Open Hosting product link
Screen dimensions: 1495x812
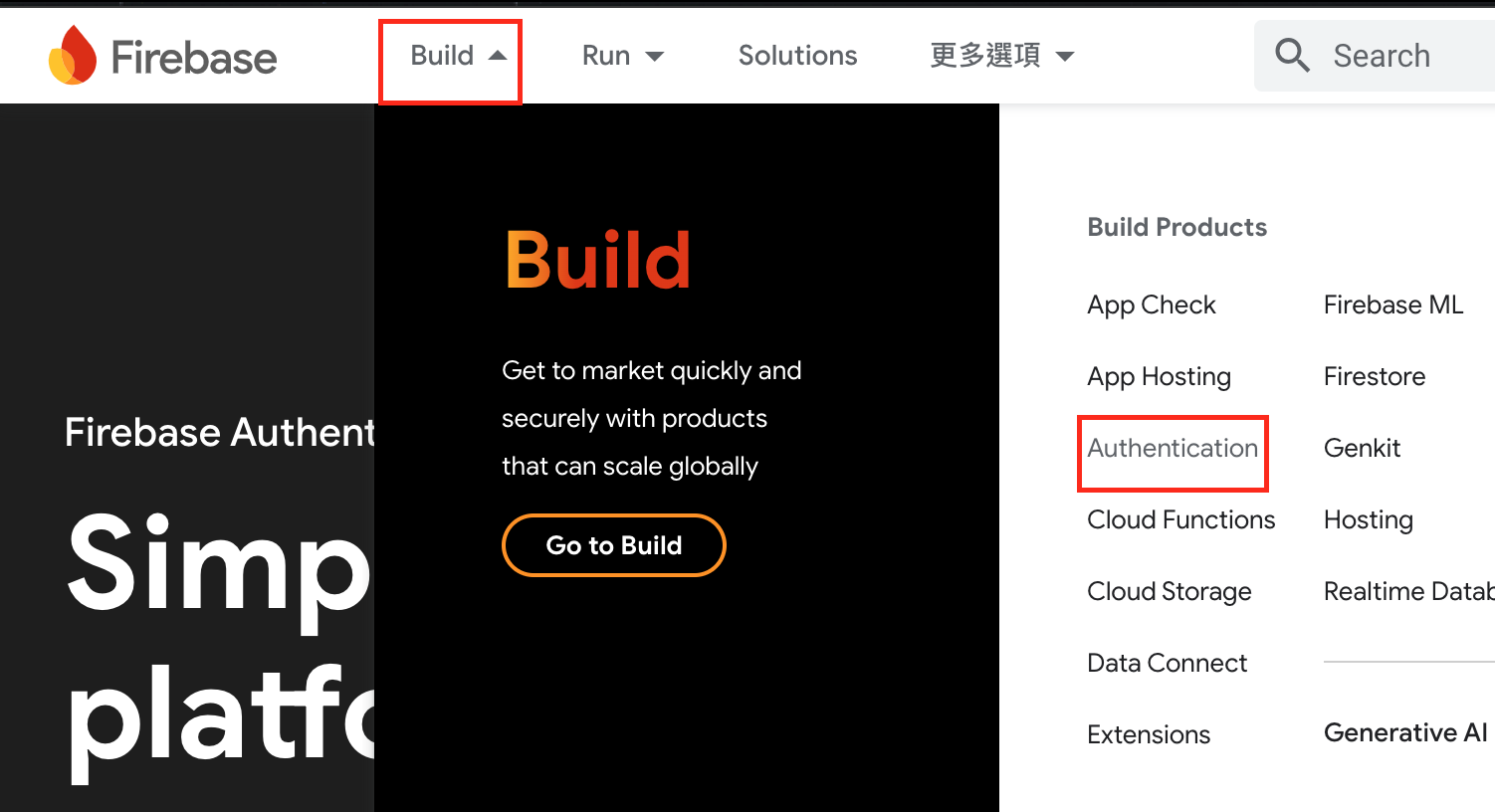(1369, 520)
